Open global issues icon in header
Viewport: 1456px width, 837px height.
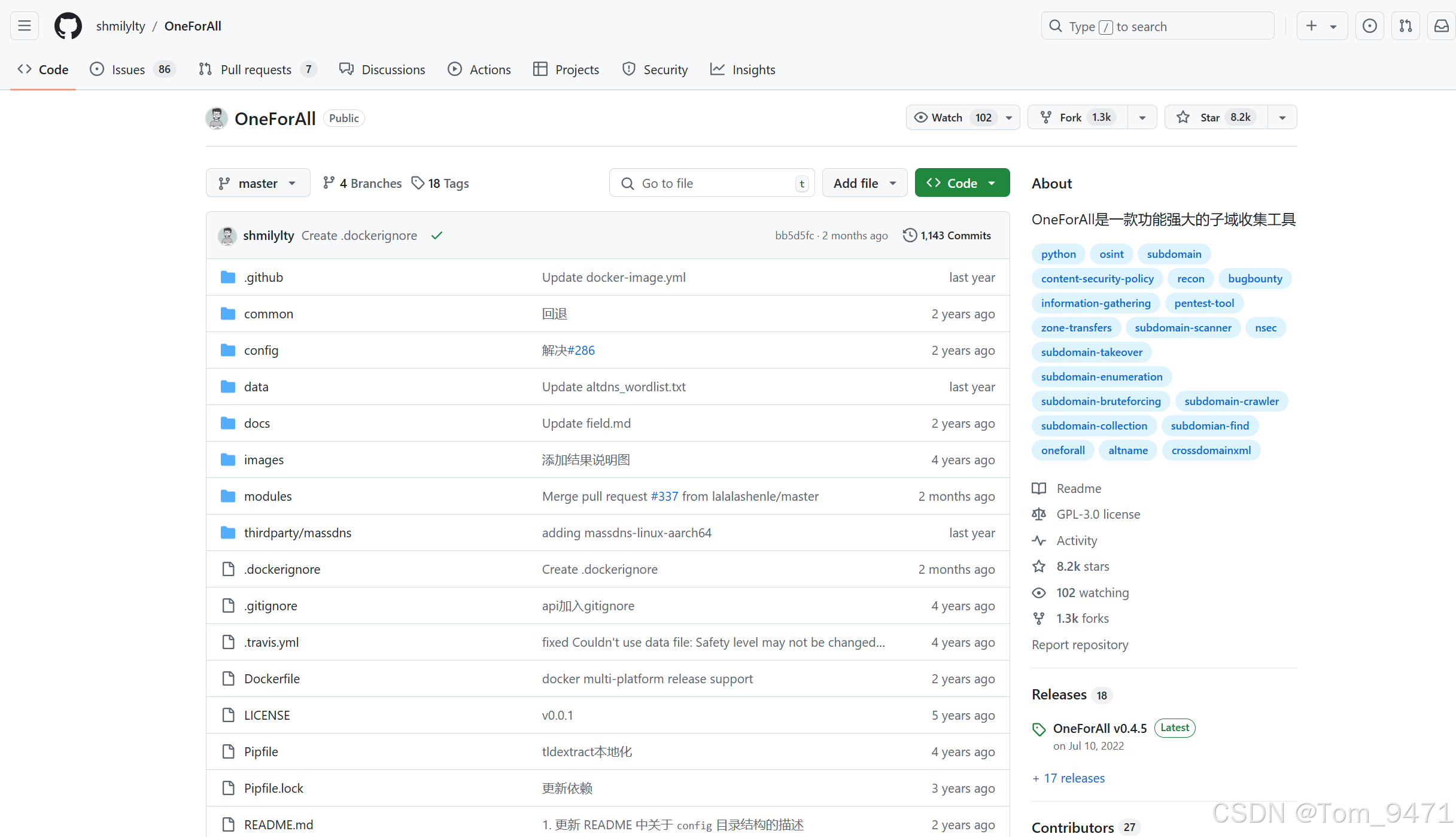pyautogui.click(x=1369, y=26)
